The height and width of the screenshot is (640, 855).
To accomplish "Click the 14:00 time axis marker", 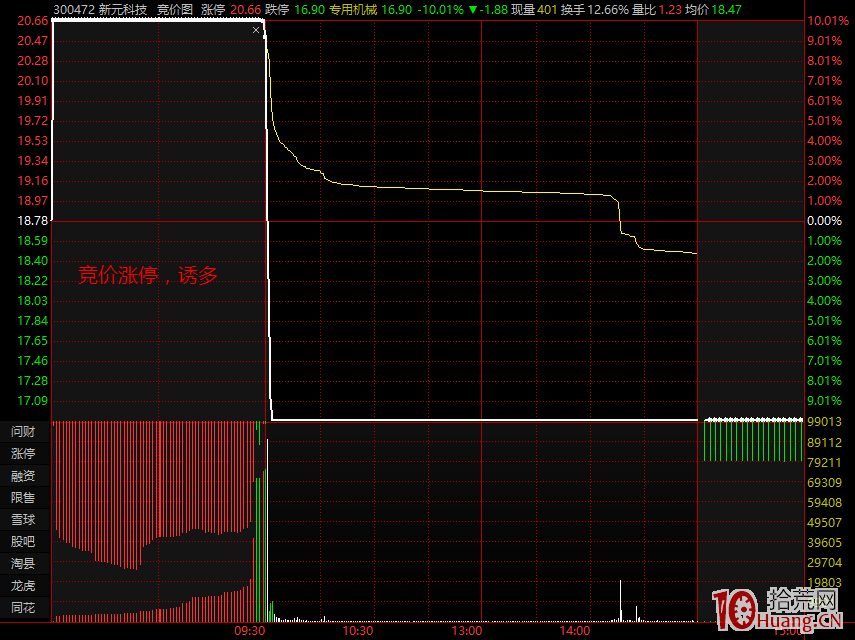I will (x=574, y=631).
